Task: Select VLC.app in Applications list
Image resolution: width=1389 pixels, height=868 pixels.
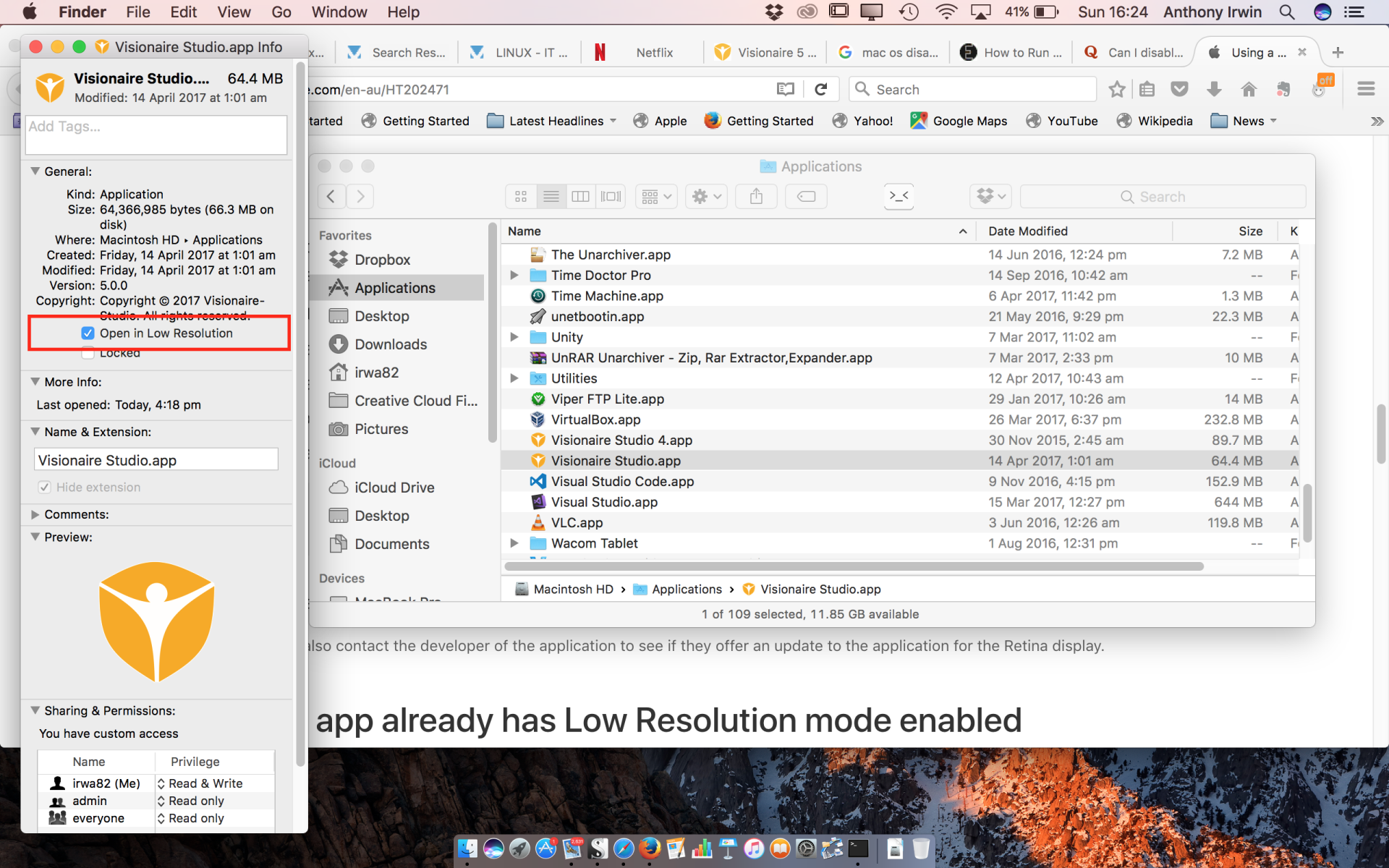Action: (x=899, y=522)
